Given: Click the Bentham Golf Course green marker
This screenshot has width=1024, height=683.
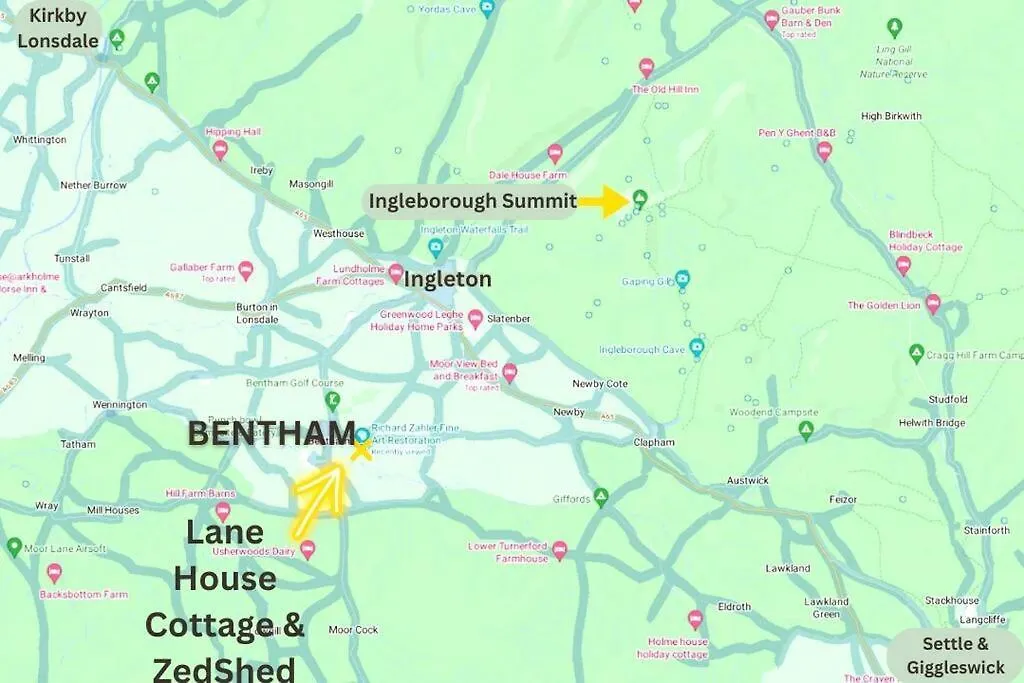Looking at the screenshot, I should tap(333, 400).
